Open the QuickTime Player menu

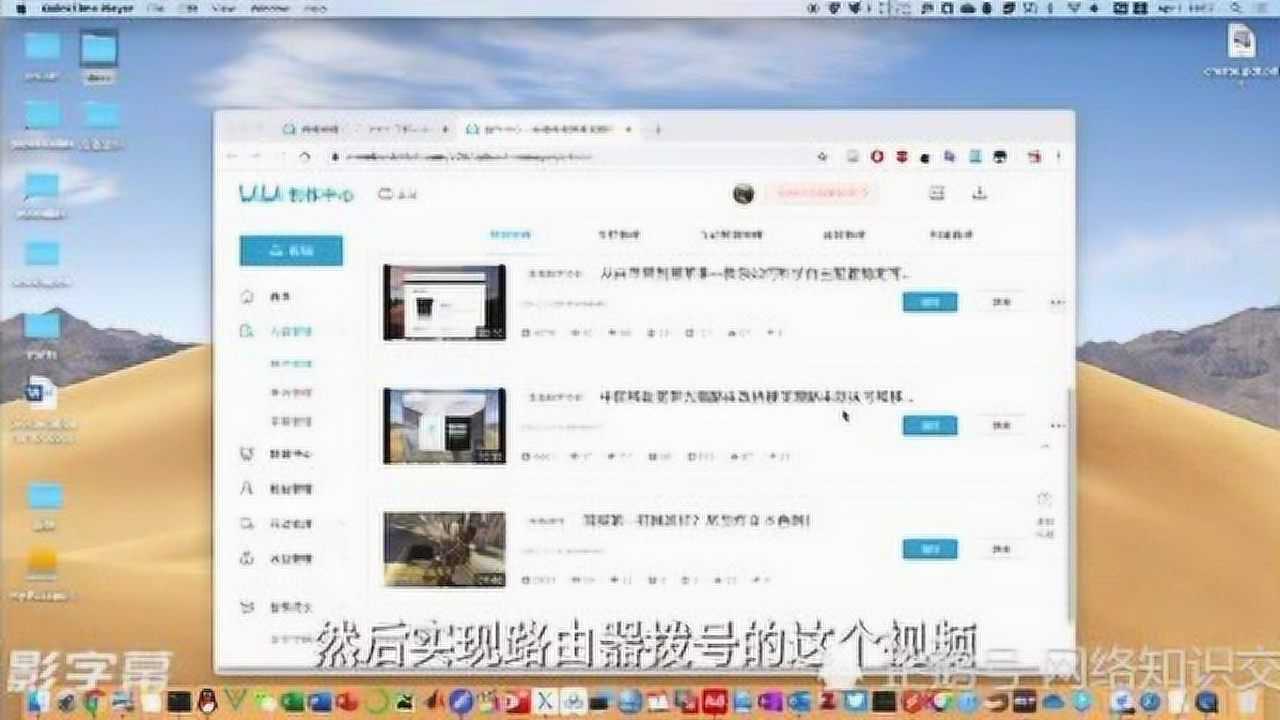pyautogui.click(x=85, y=8)
